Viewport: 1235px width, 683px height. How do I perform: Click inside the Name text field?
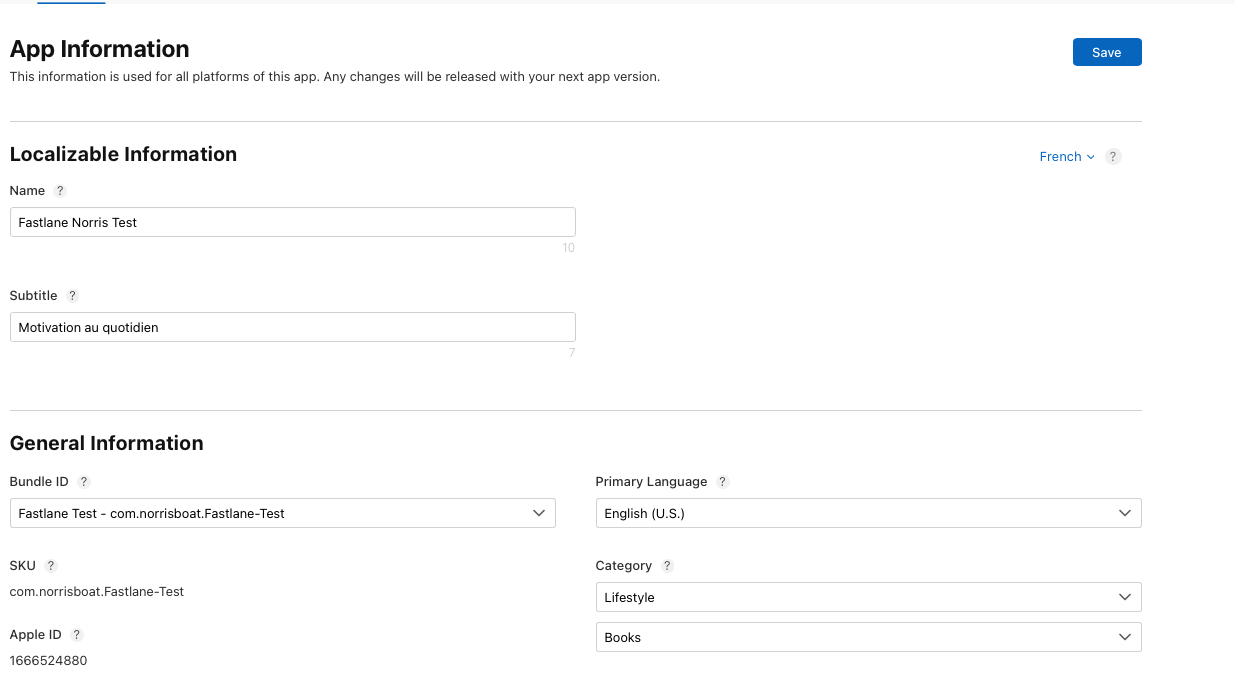click(292, 221)
